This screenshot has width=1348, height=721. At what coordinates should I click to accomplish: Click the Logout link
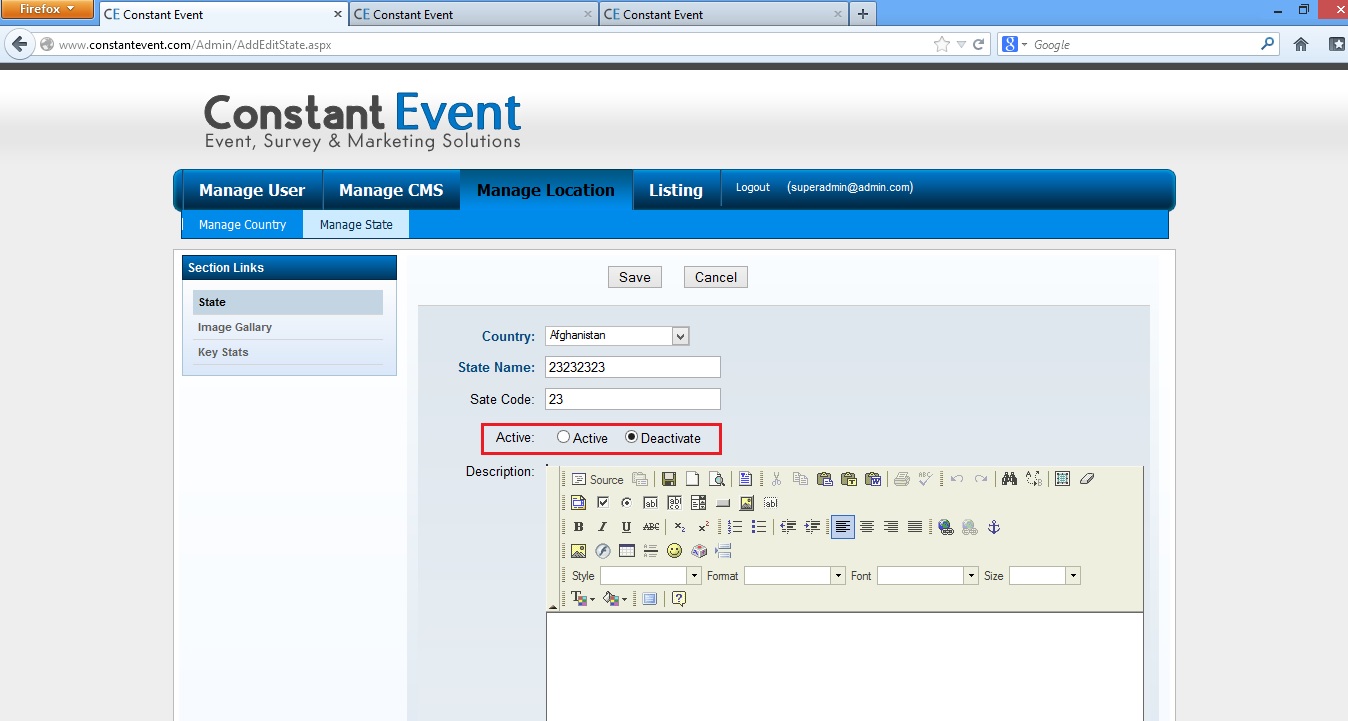[x=753, y=187]
